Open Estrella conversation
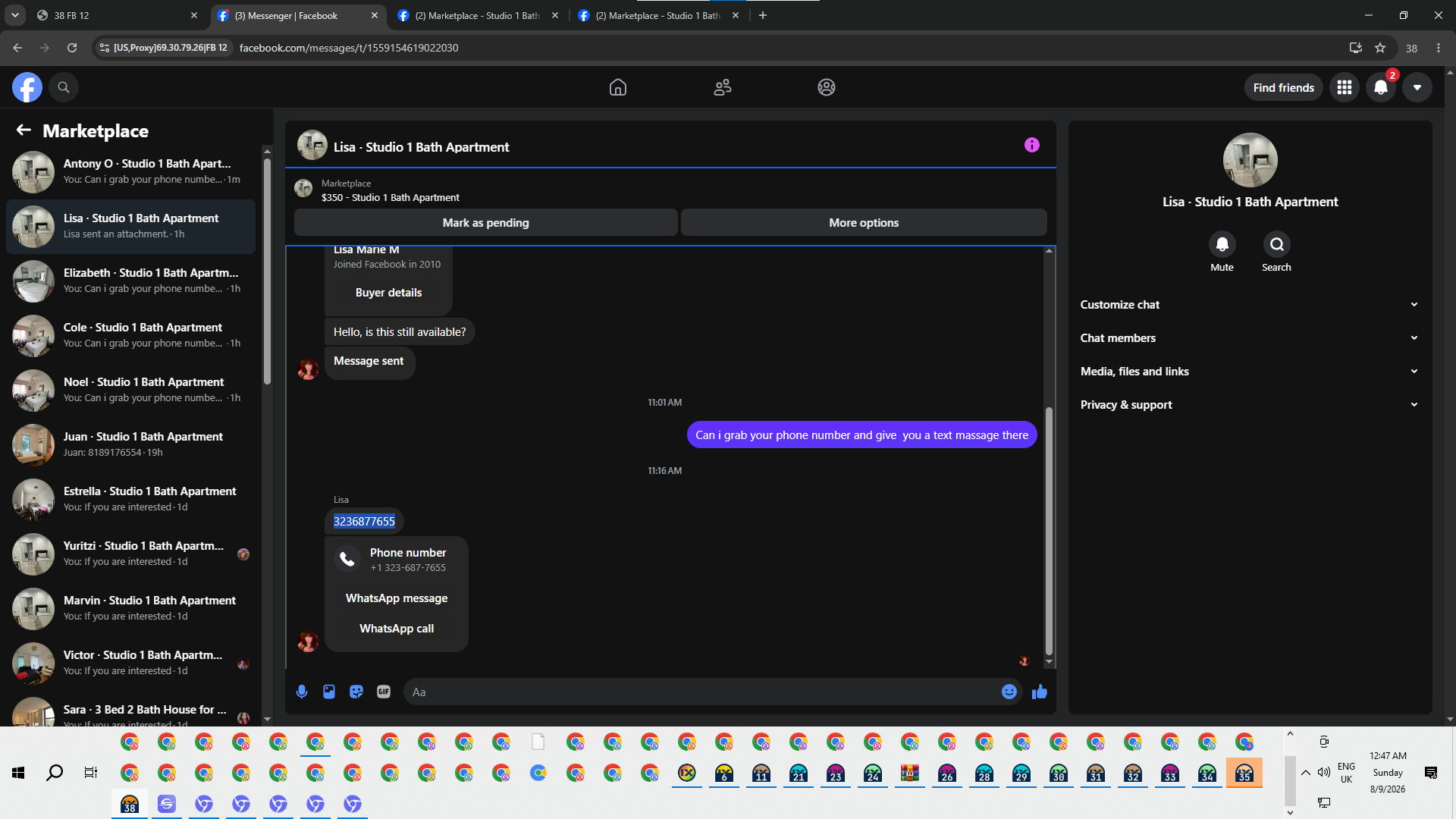1456x819 pixels. coord(130,500)
